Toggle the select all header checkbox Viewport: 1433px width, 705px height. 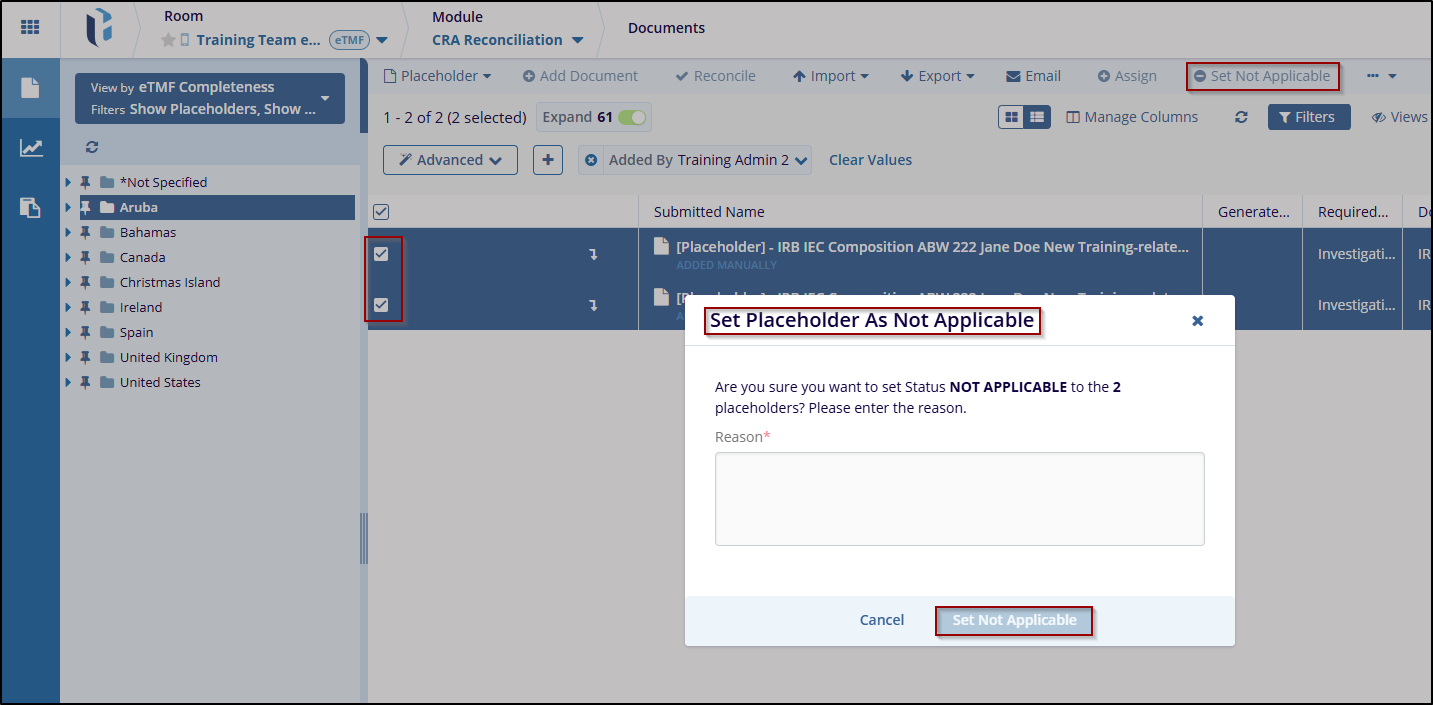pyautogui.click(x=381, y=211)
